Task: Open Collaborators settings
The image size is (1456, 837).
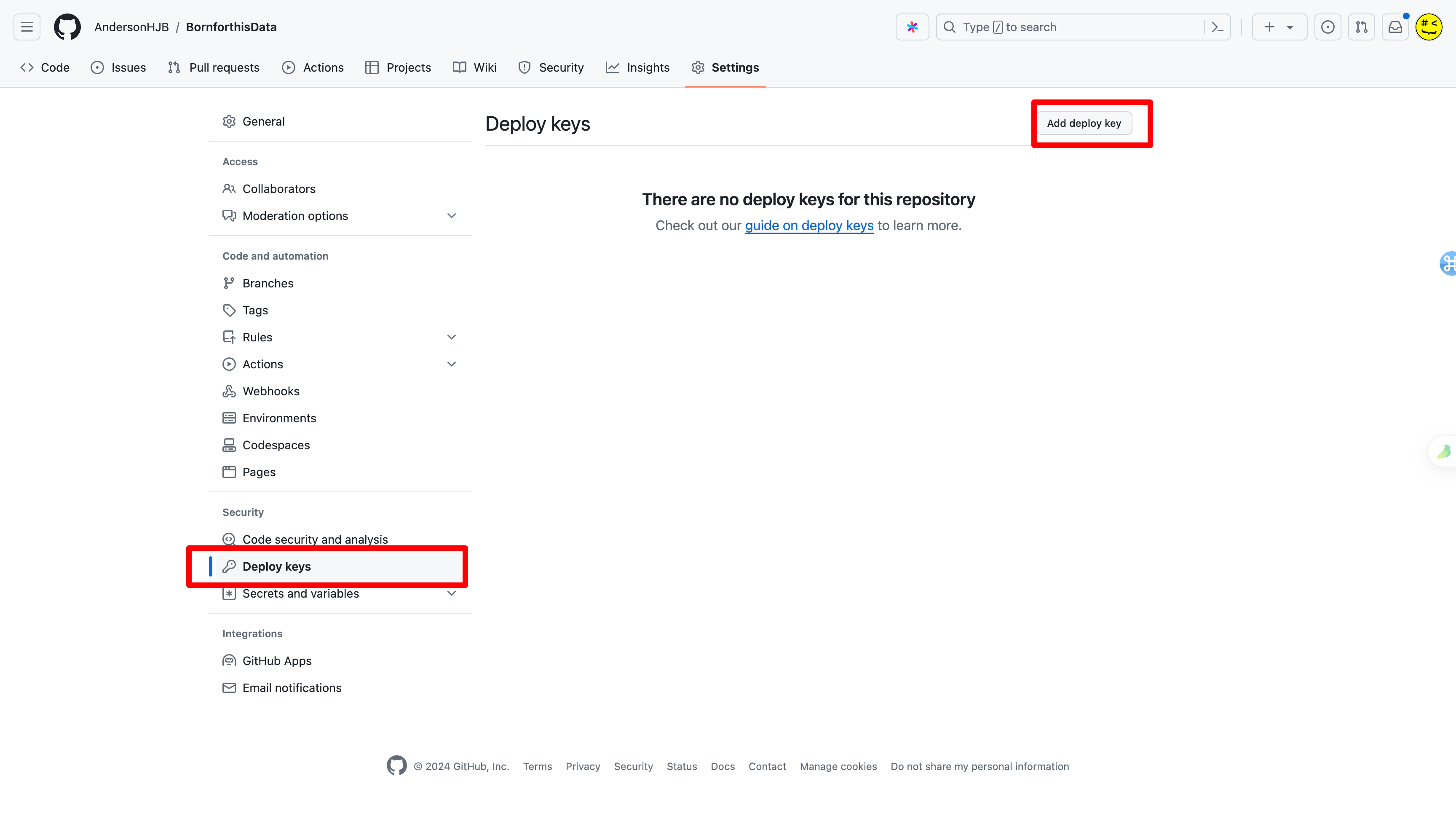Action: point(340,188)
